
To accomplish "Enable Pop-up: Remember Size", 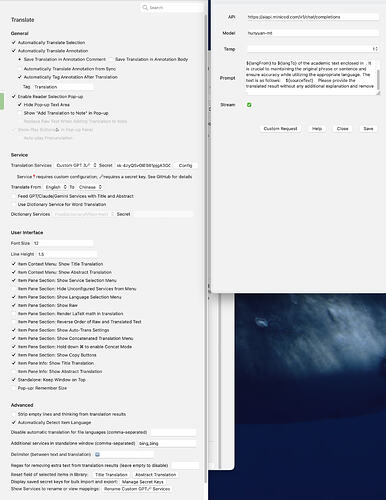I will pos(14,388).
